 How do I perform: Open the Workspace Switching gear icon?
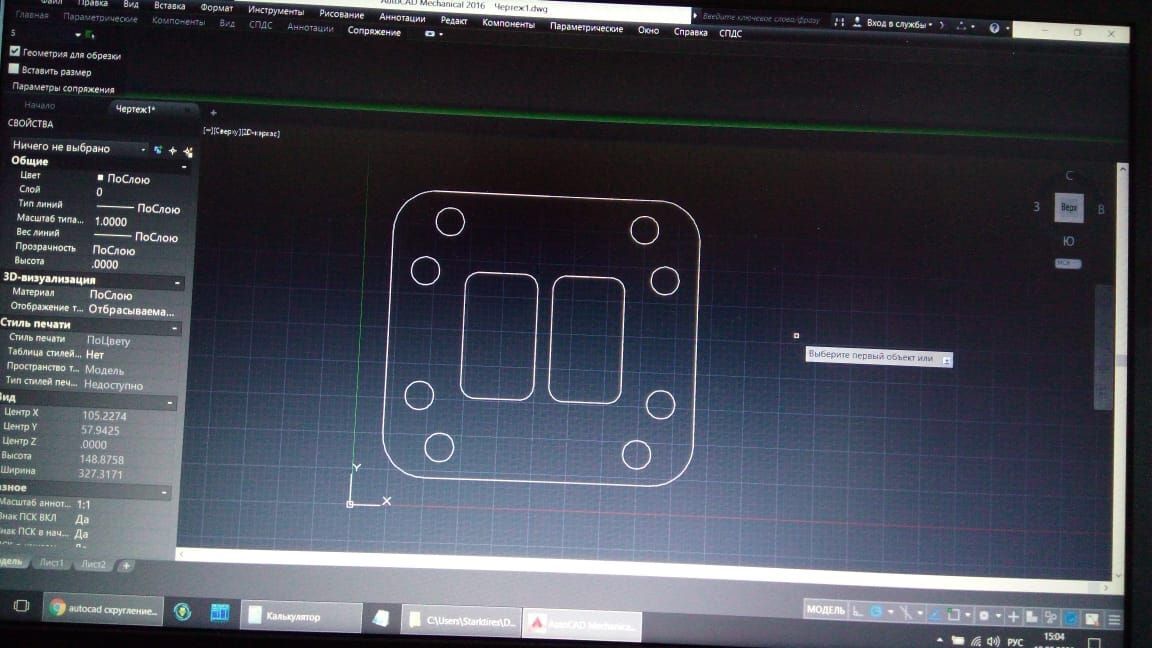pos(984,615)
